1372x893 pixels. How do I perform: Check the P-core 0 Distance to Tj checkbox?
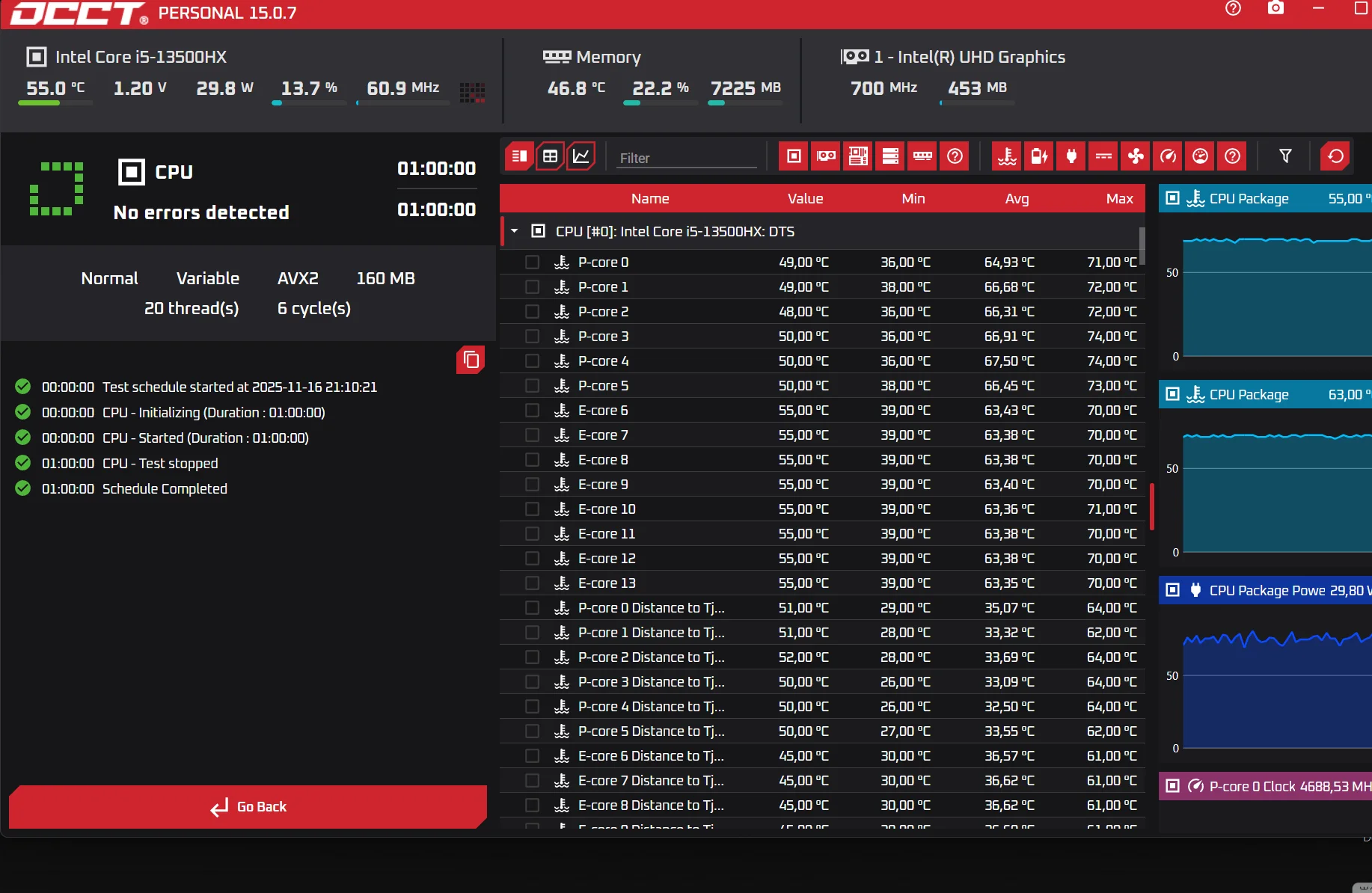[532, 608]
